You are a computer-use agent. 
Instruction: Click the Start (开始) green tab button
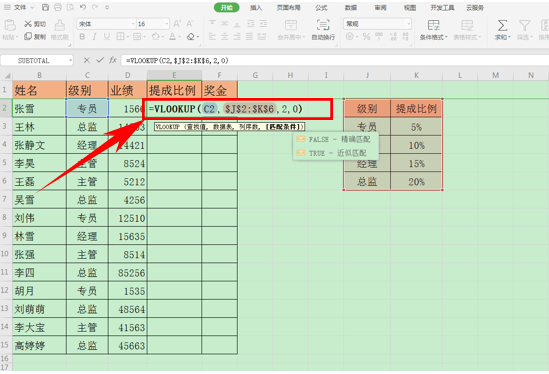click(x=227, y=7)
